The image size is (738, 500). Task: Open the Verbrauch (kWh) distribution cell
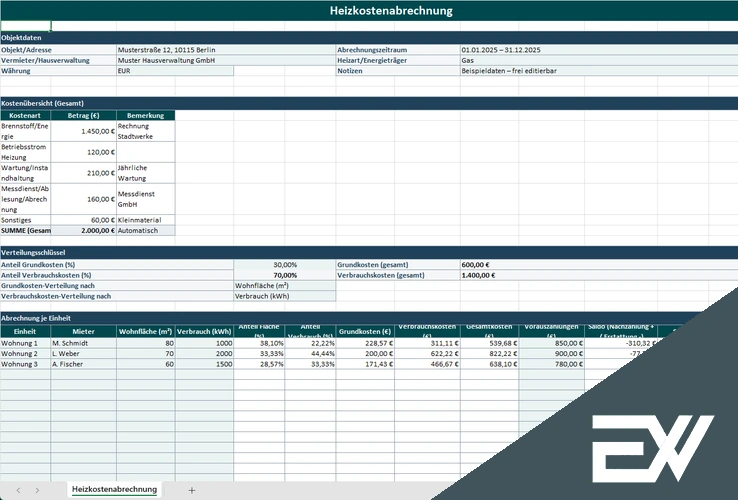click(285, 296)
